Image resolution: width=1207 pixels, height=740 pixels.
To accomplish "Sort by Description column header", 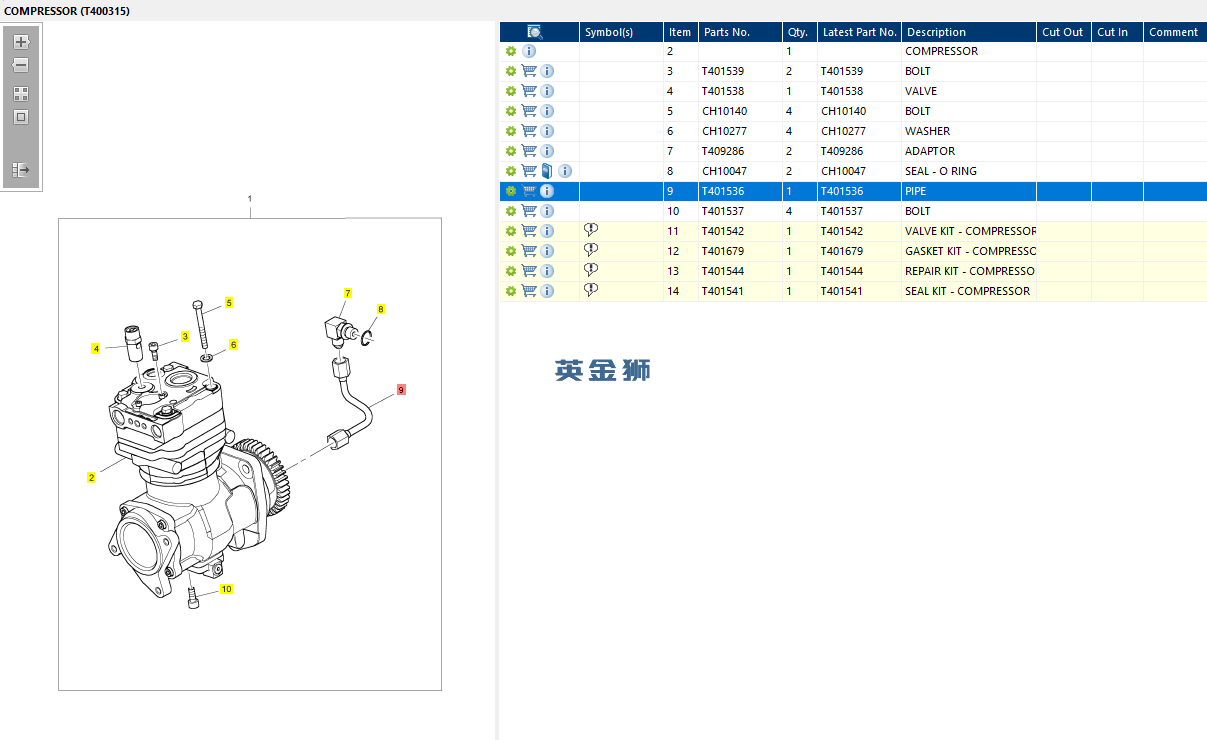I will point(968,32).
